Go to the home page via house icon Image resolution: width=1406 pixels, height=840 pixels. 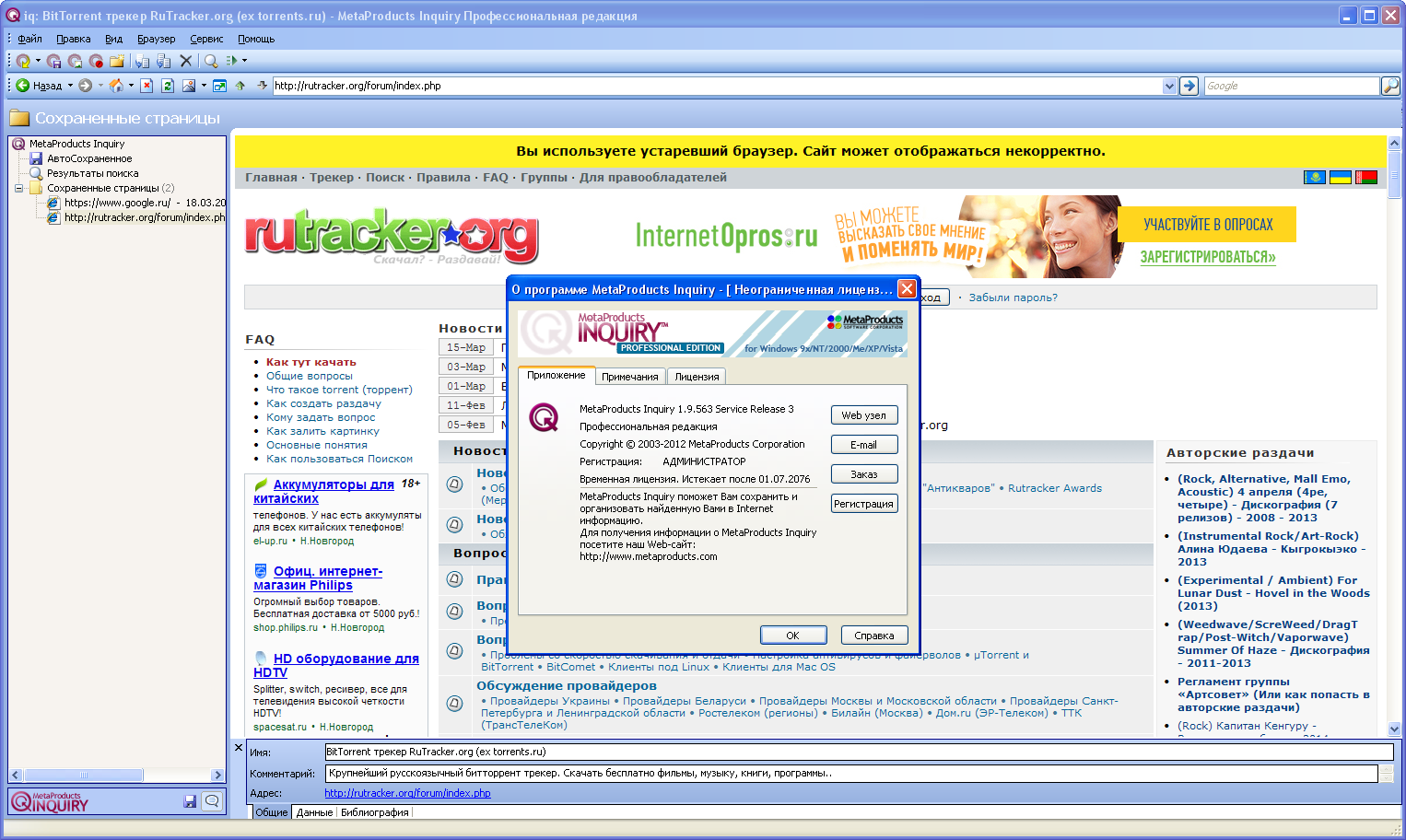[x=116, y=86]
